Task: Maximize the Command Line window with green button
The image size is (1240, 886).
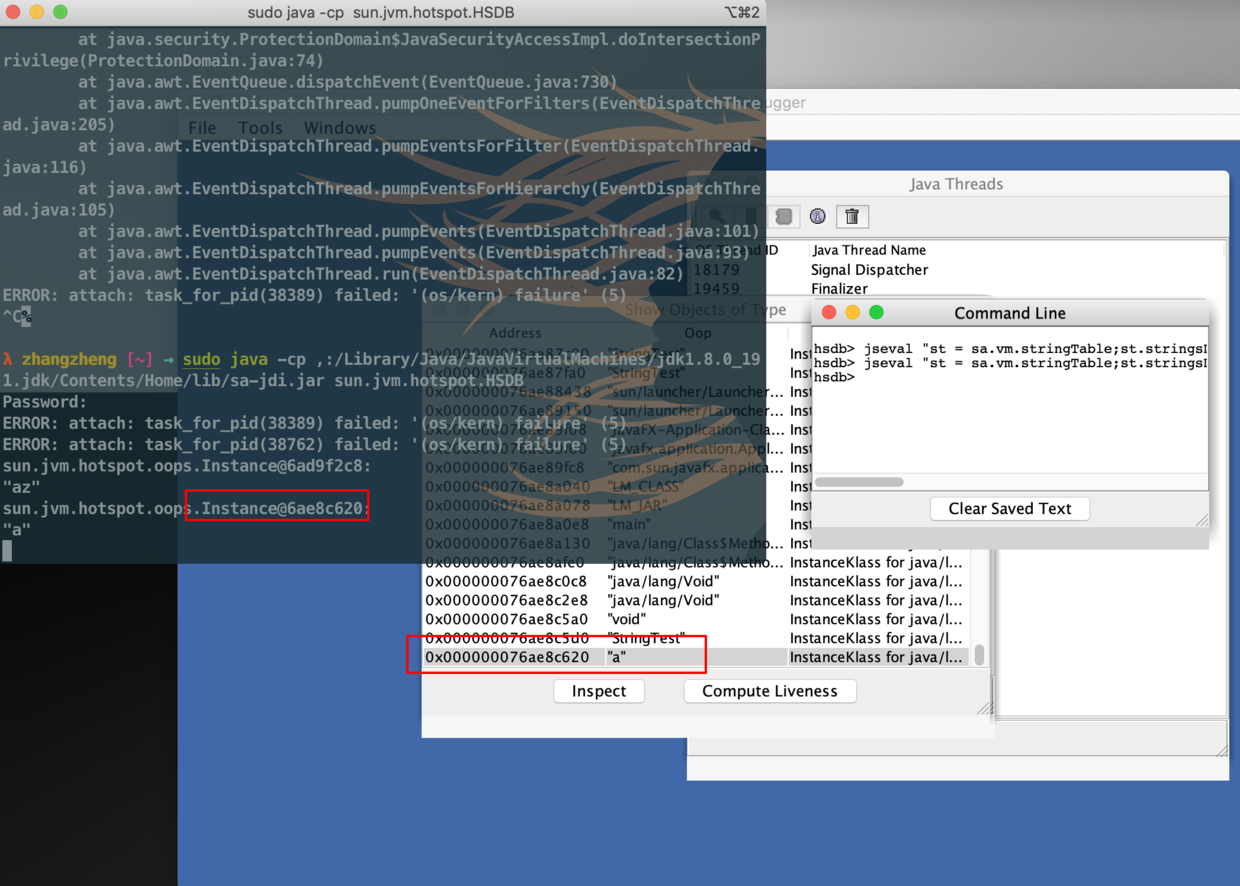Action: [x=877, y=313]
